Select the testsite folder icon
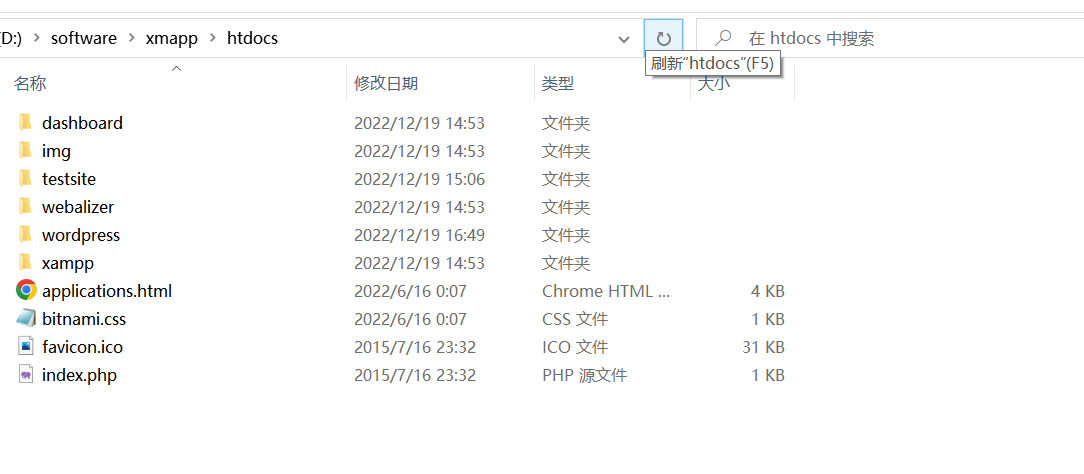 tap(26, 179)
